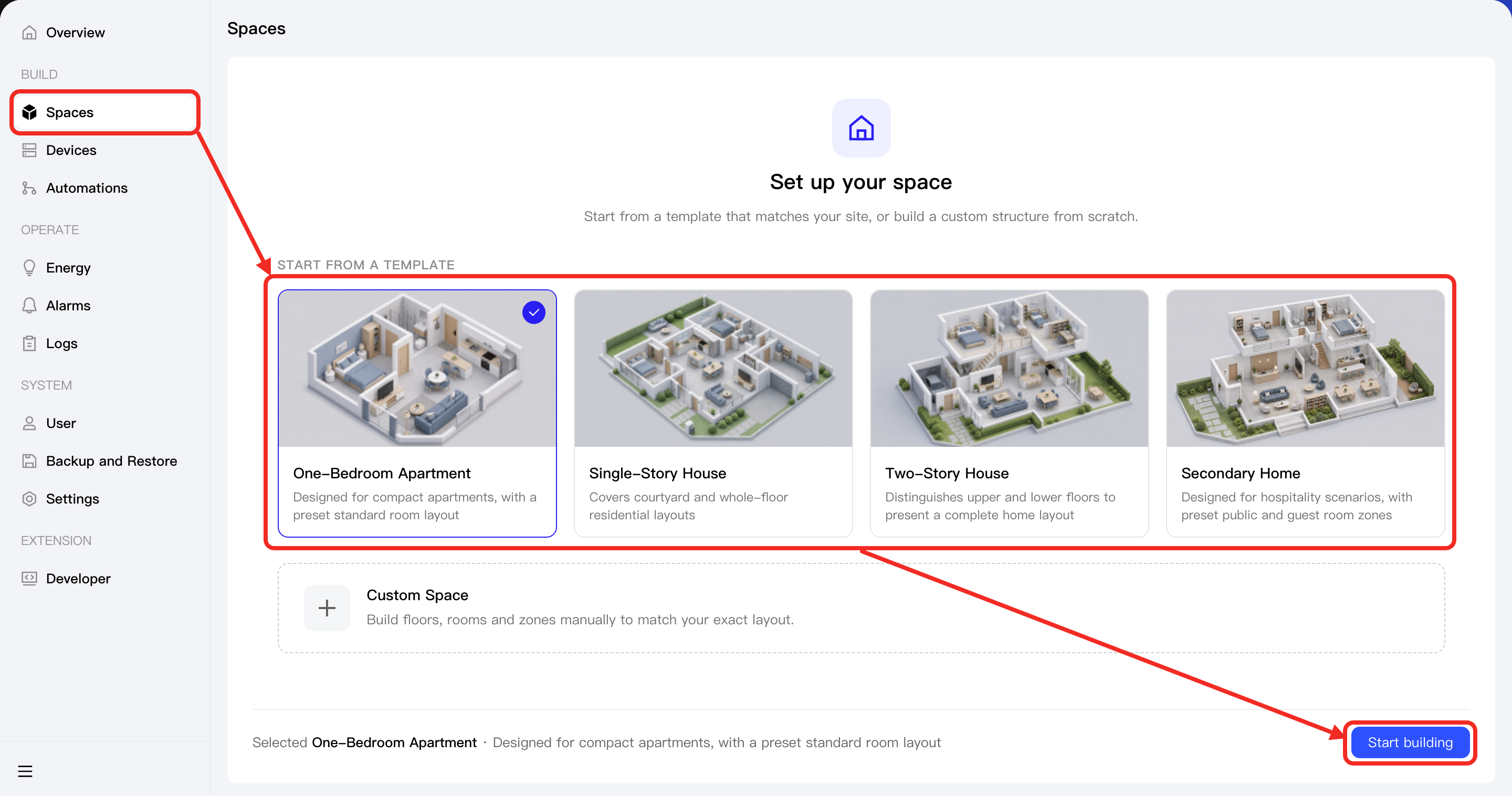Click 'Build floors, rooms and zones manually' text
The image size is (1512, 796).
(580, 620)
